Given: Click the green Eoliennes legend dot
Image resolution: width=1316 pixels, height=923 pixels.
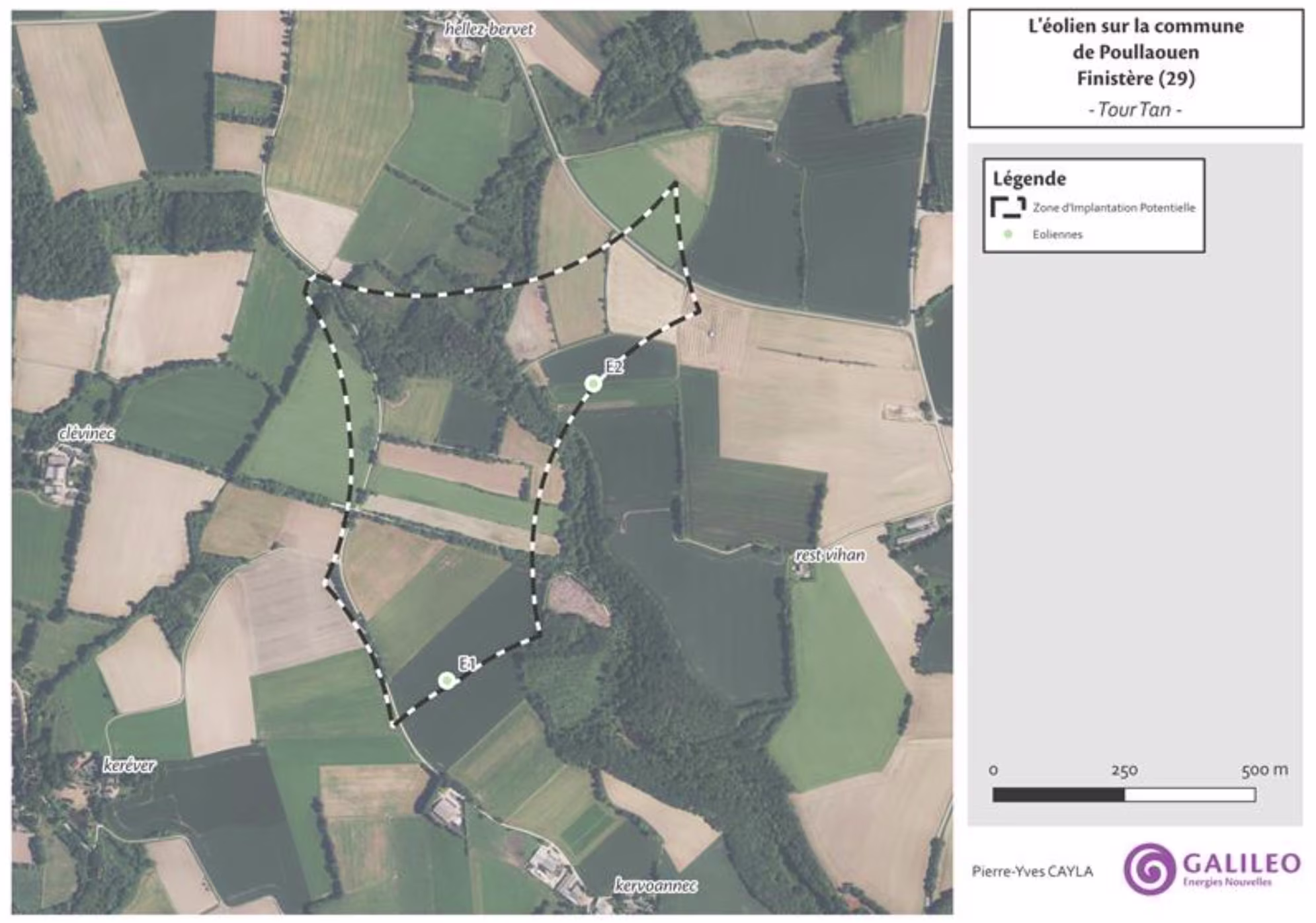Looking at the screenshot, I should point(1008,234).
